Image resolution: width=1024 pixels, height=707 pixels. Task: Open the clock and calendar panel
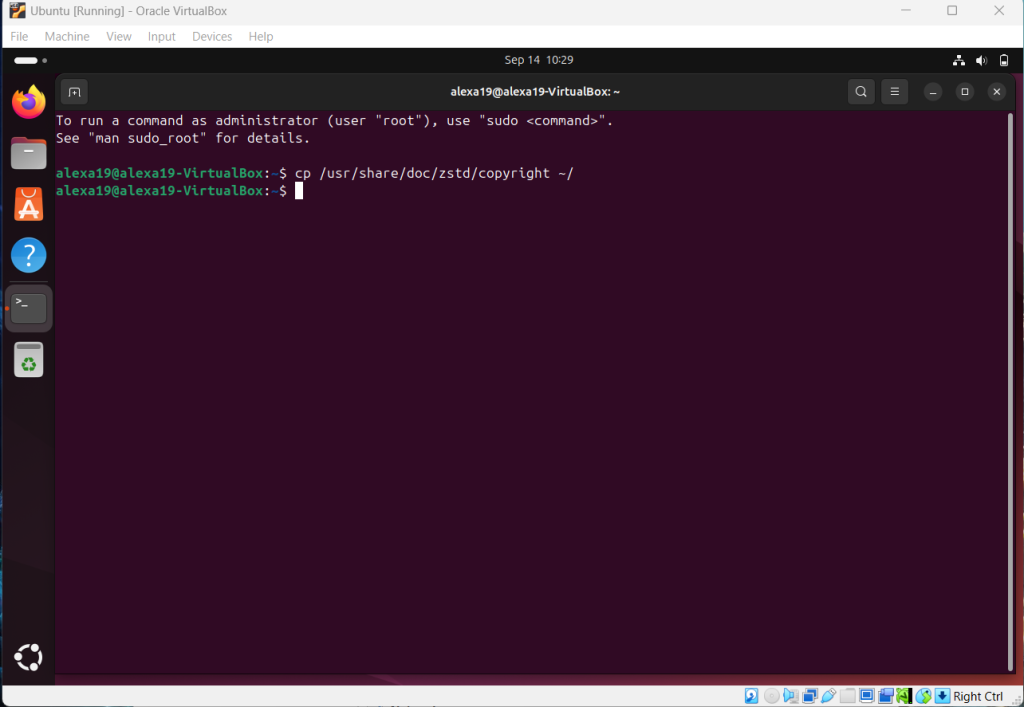[538, 60]
